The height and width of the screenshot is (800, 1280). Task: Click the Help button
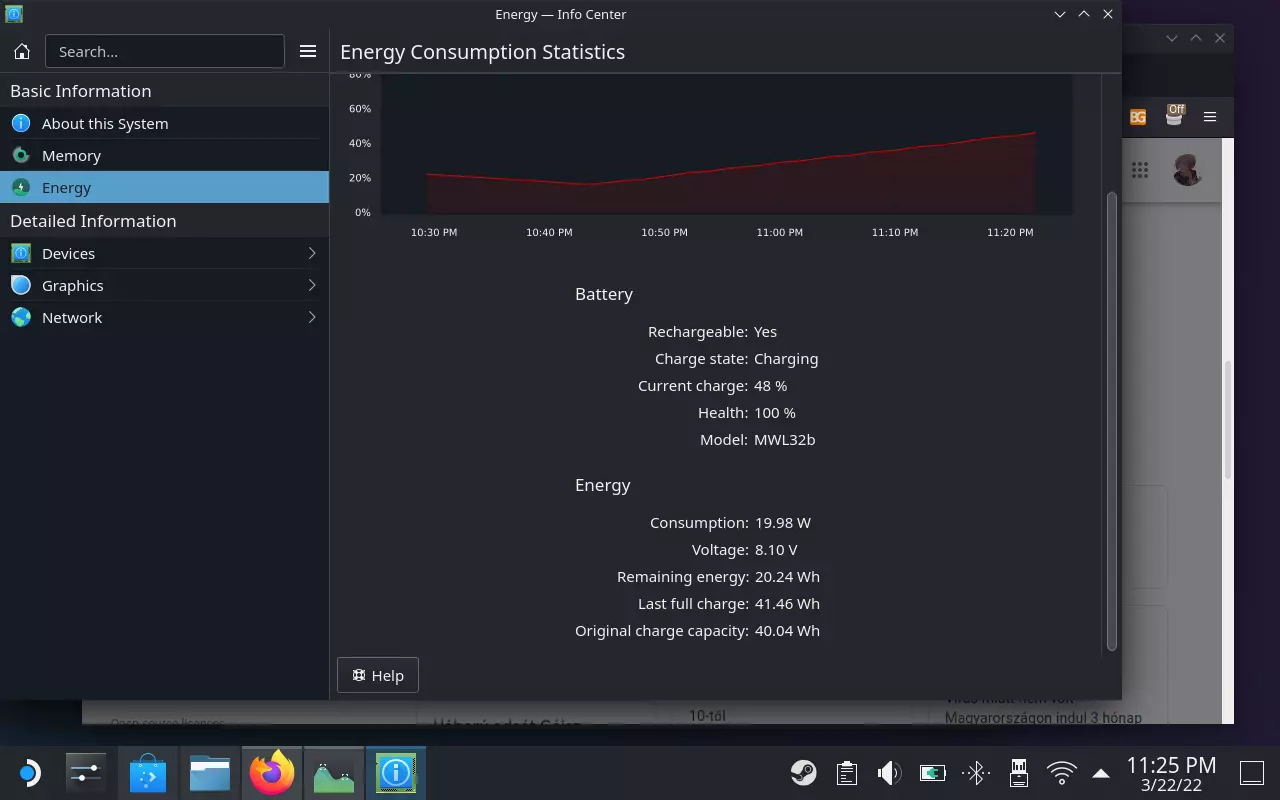pyautogui.click(x=378, y=675)
